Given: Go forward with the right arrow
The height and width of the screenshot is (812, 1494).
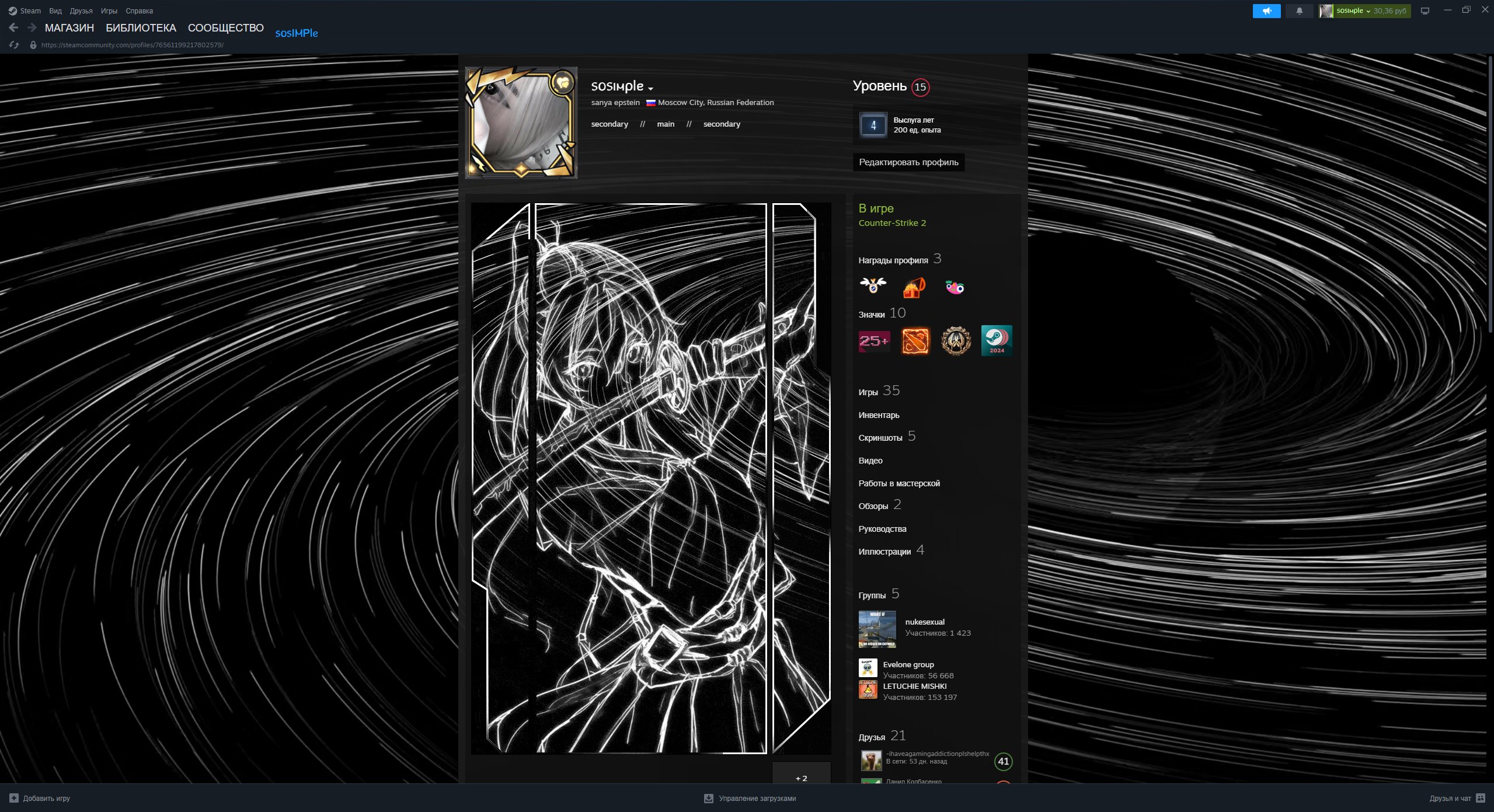Looking at the screenshot, I should tap(32, 27).
